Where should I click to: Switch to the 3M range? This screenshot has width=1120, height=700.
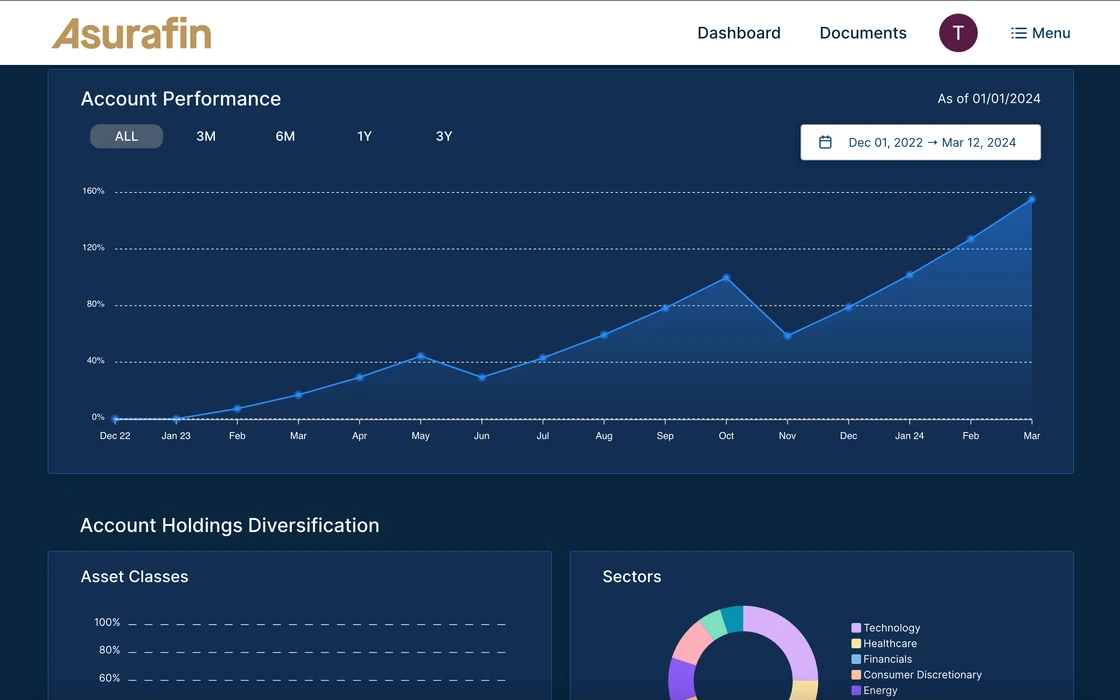[206, 136]
